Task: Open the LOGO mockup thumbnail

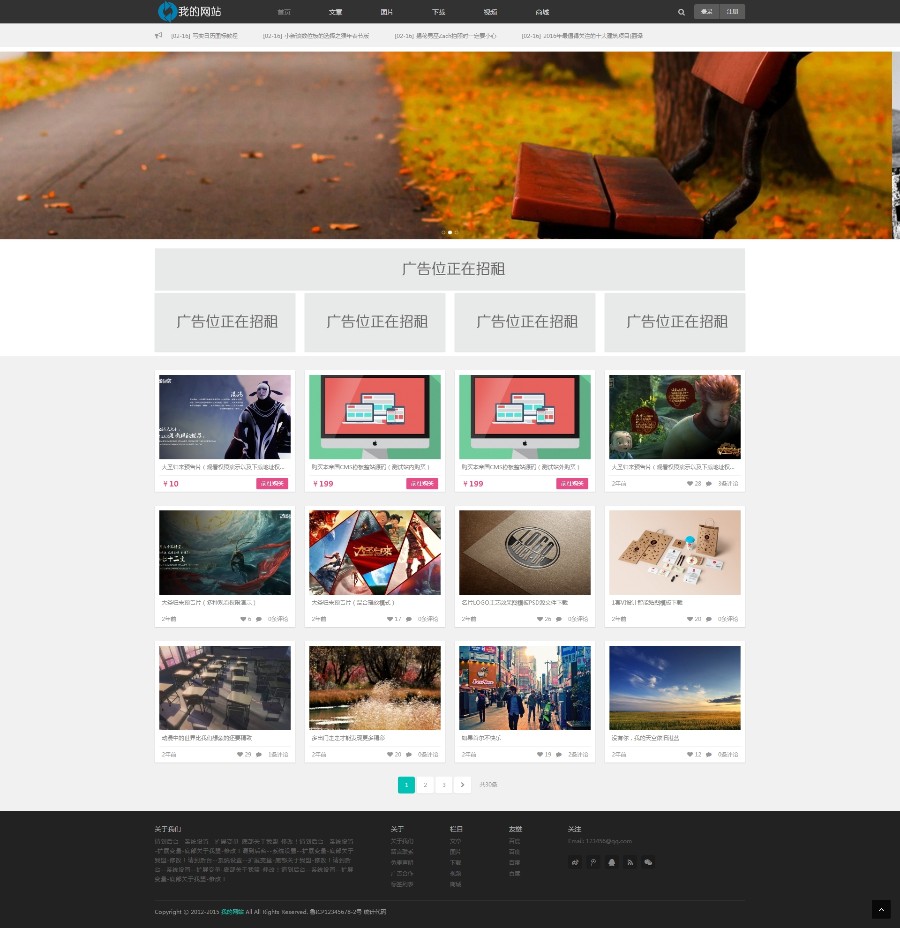Action: coord(525,552)
